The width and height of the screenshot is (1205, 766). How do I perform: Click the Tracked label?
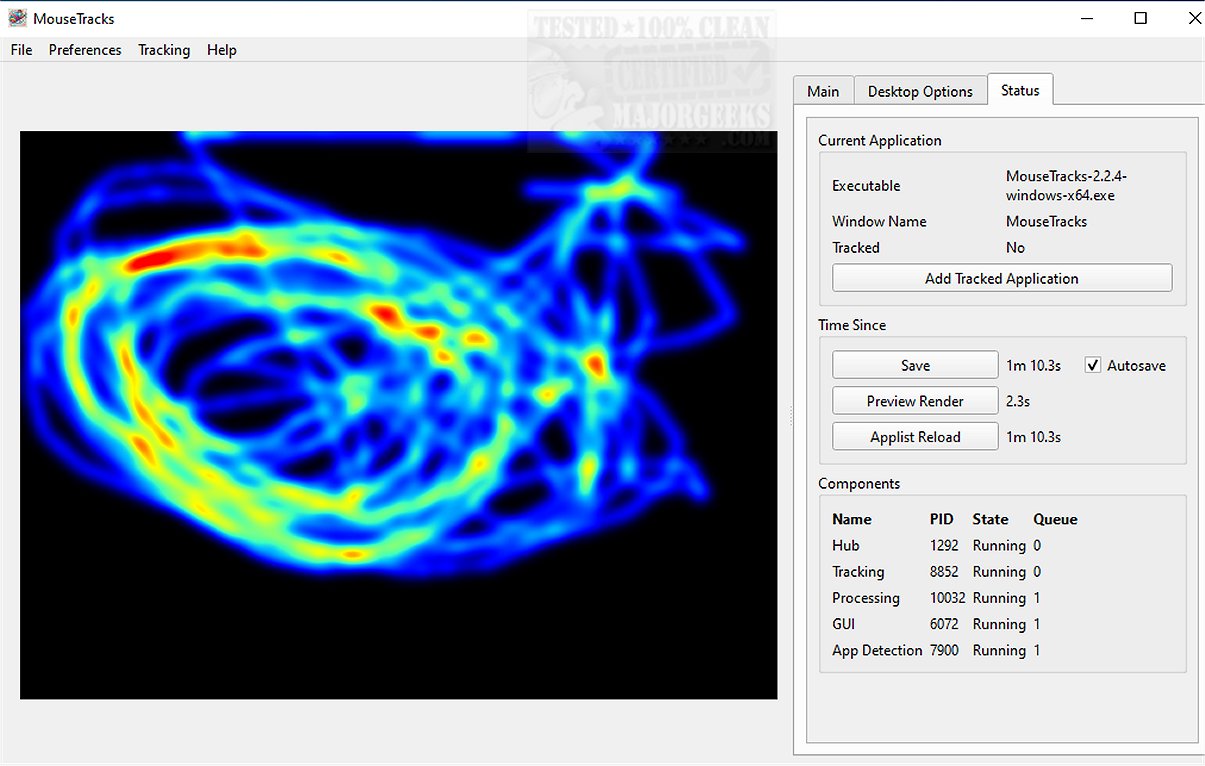856,248
